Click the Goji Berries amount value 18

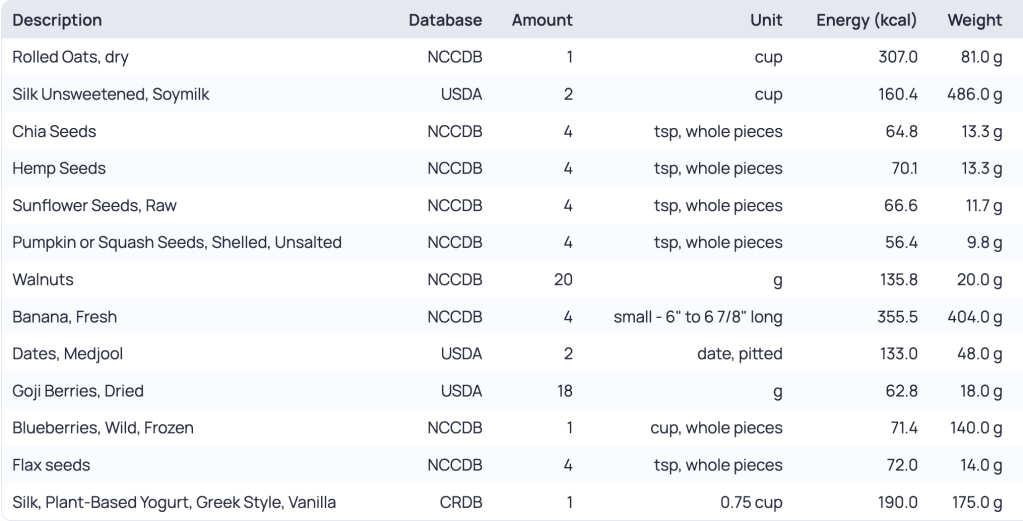[564, 391]
